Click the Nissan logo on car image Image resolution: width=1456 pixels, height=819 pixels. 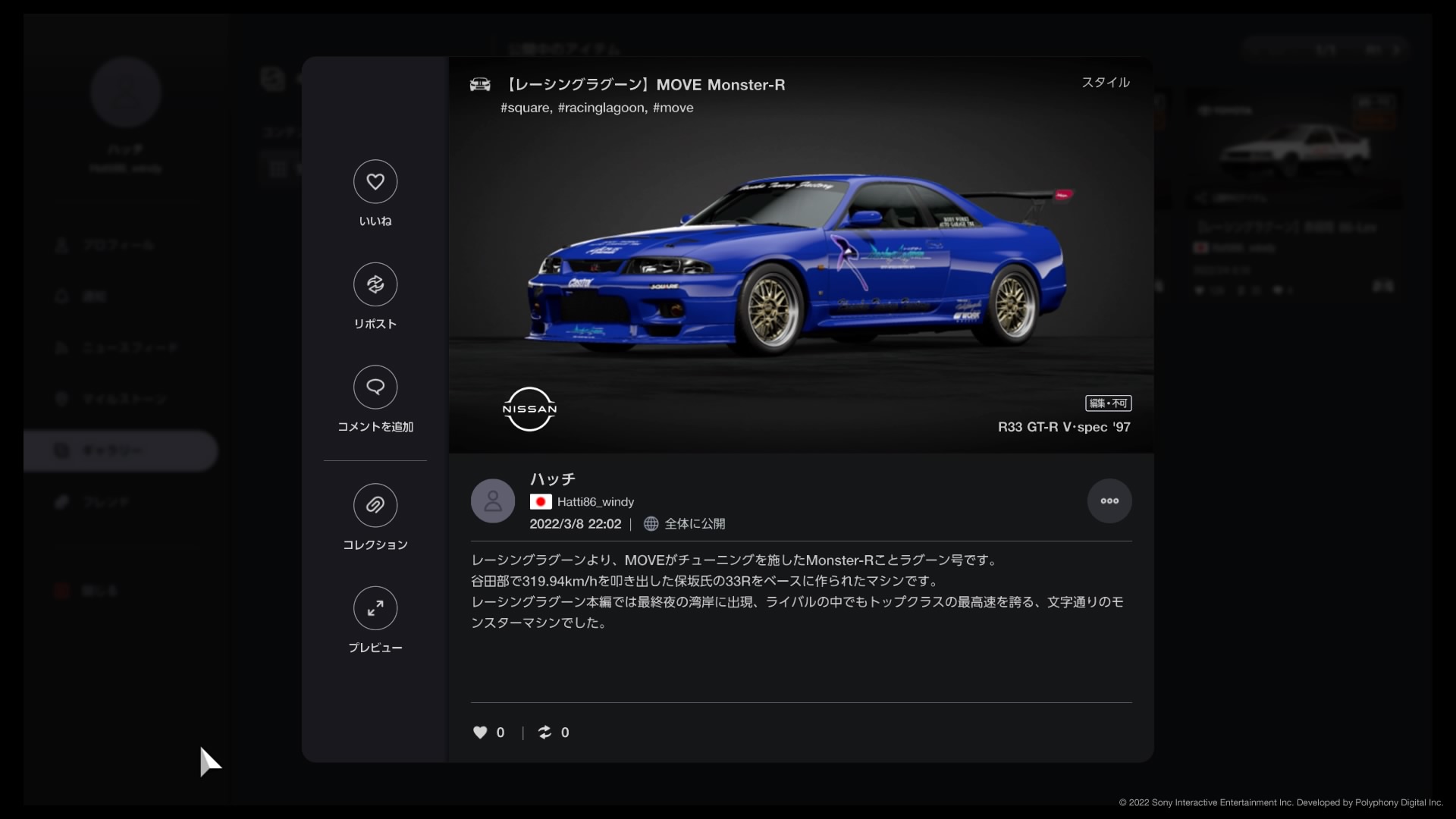(529, 409)
